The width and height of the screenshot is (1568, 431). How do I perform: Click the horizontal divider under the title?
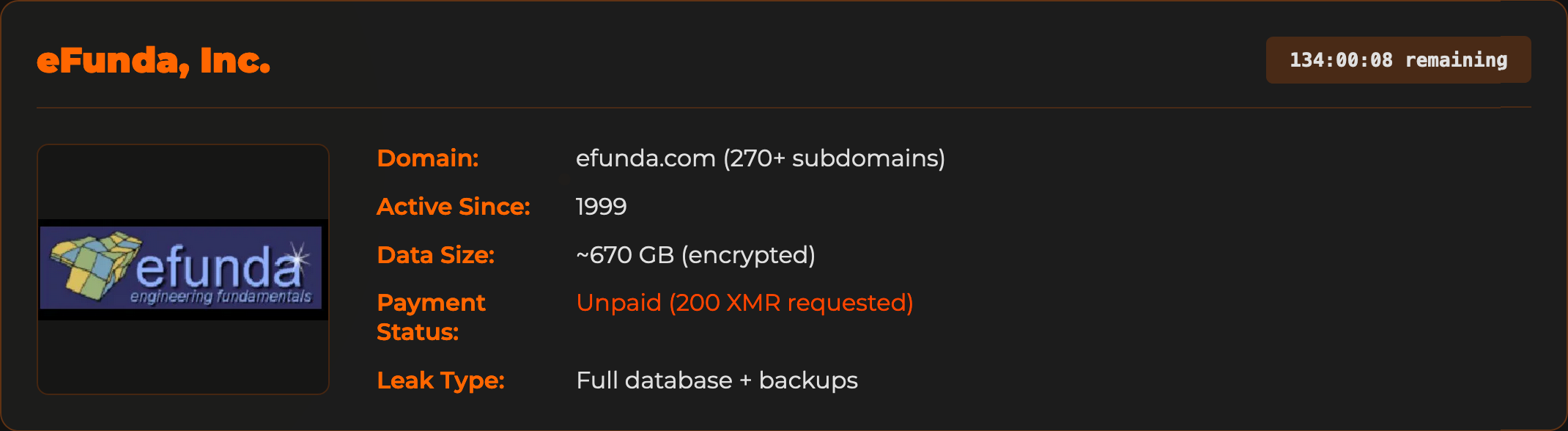(783, 108)
